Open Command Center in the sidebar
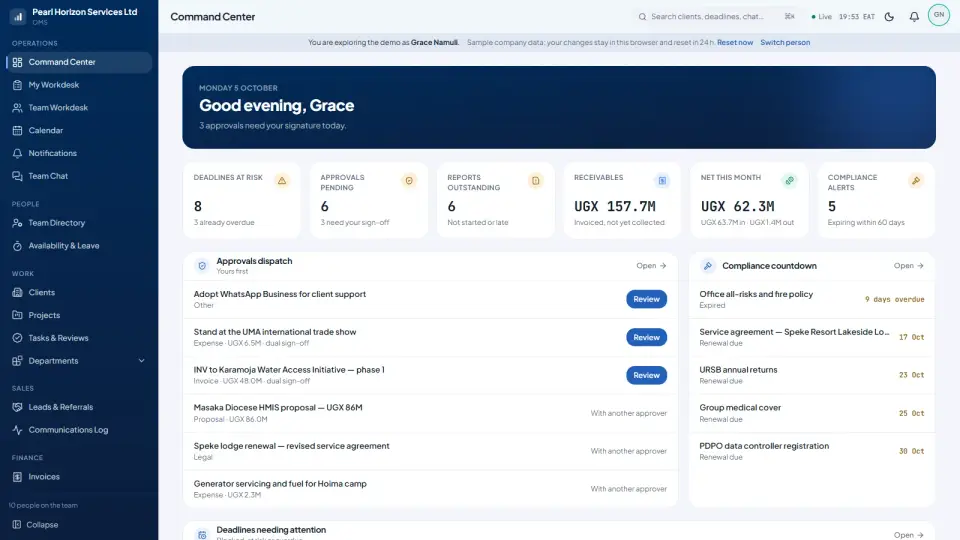This screenshot has width=960, height=540. (x=79, y=62)
